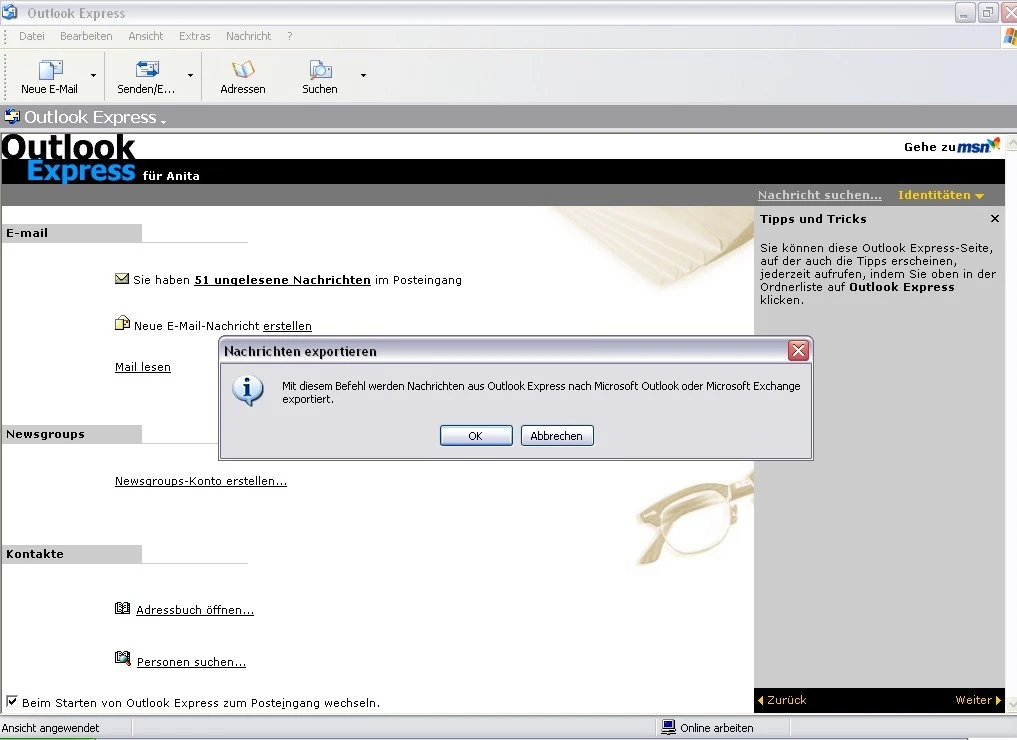Screen dimensions: 1017x740
Task: Open the Bearbeiten menu
Action: tap(86, 36)
